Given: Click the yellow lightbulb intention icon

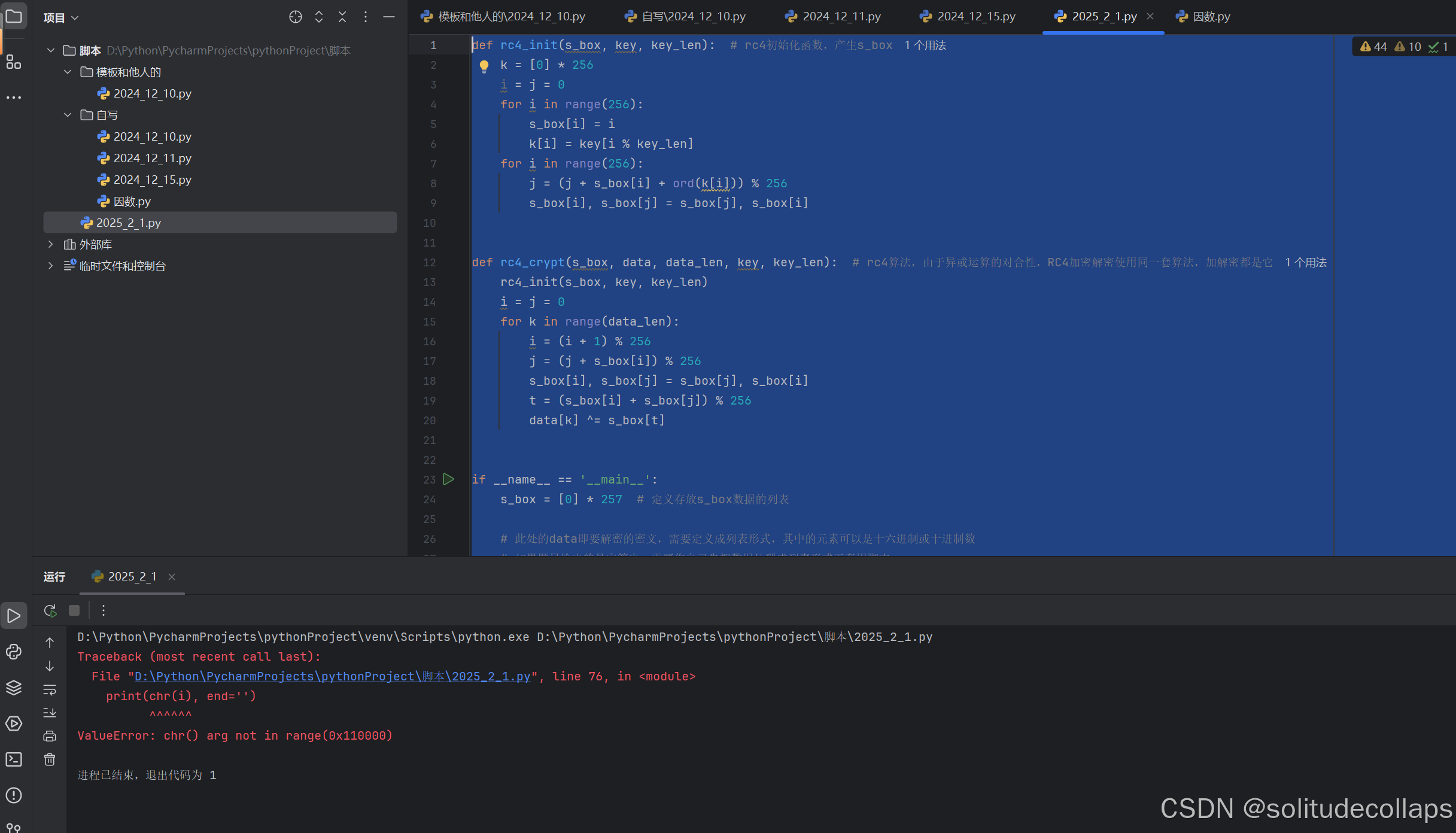Looking at the screenshot, I should pos(484,66).
